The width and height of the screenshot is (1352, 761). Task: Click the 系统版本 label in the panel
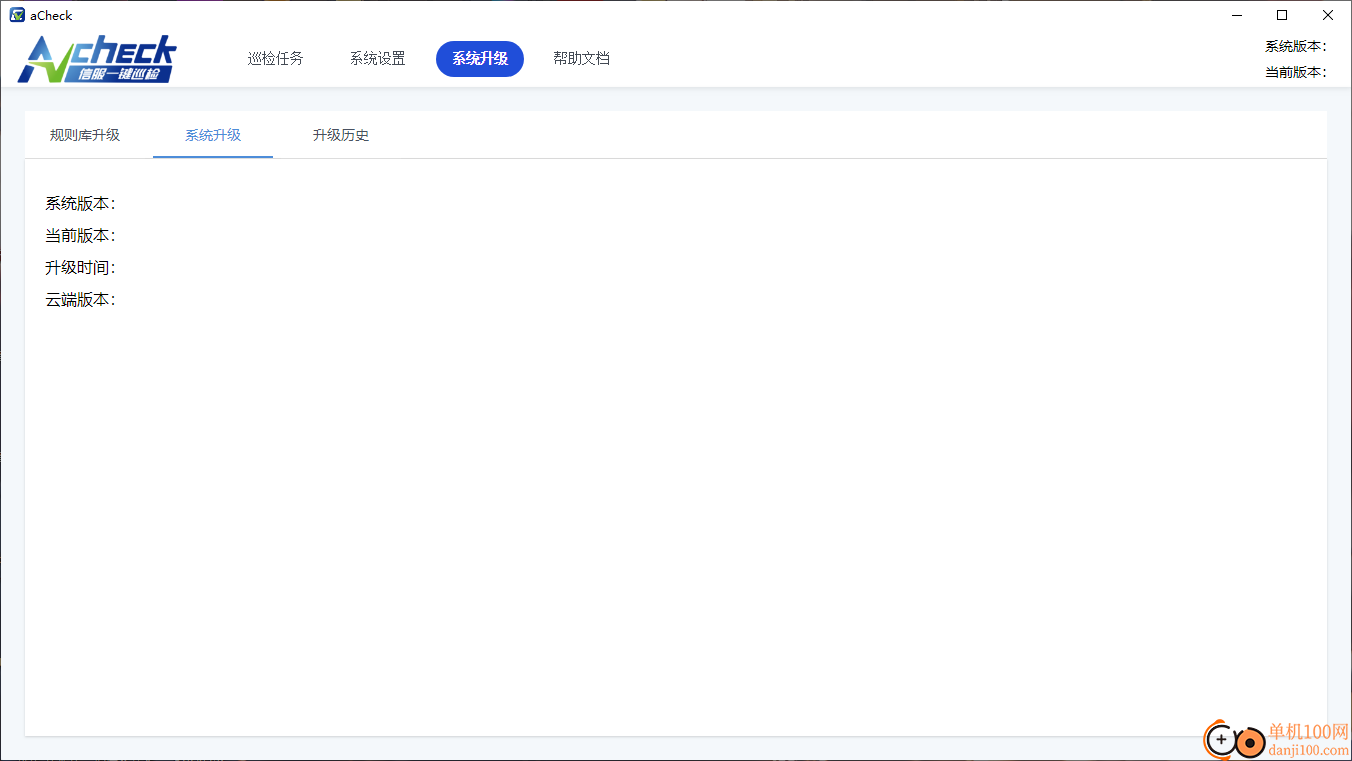click(x=80, y=204)
